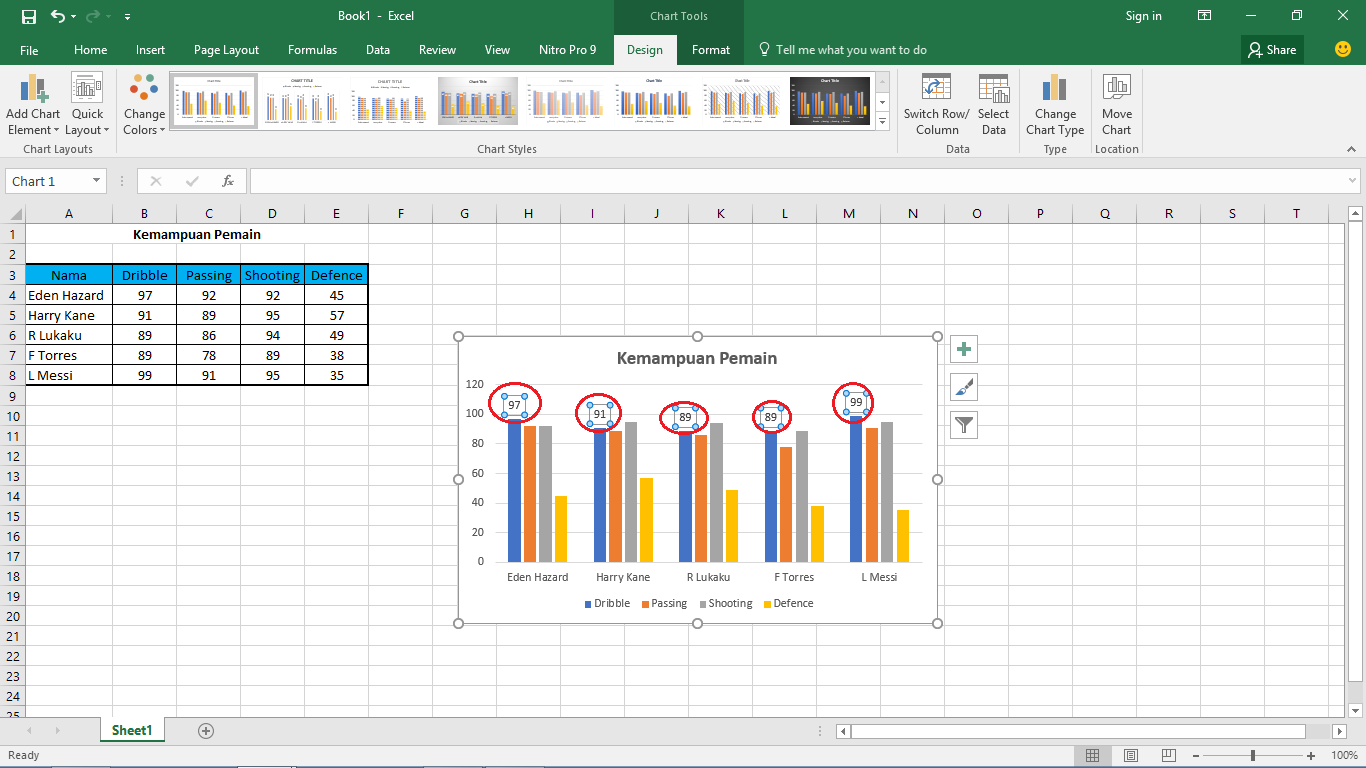This screenshot has height=768, width=1366.
Task: Switch to Normal view in status bar
Action: click(1093, 755)
